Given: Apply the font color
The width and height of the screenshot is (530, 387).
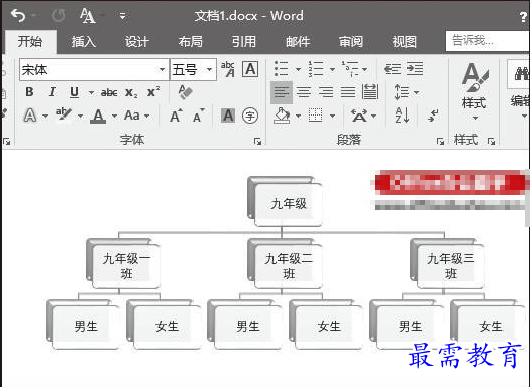Looking at the screenshot, I should point(98,116).
